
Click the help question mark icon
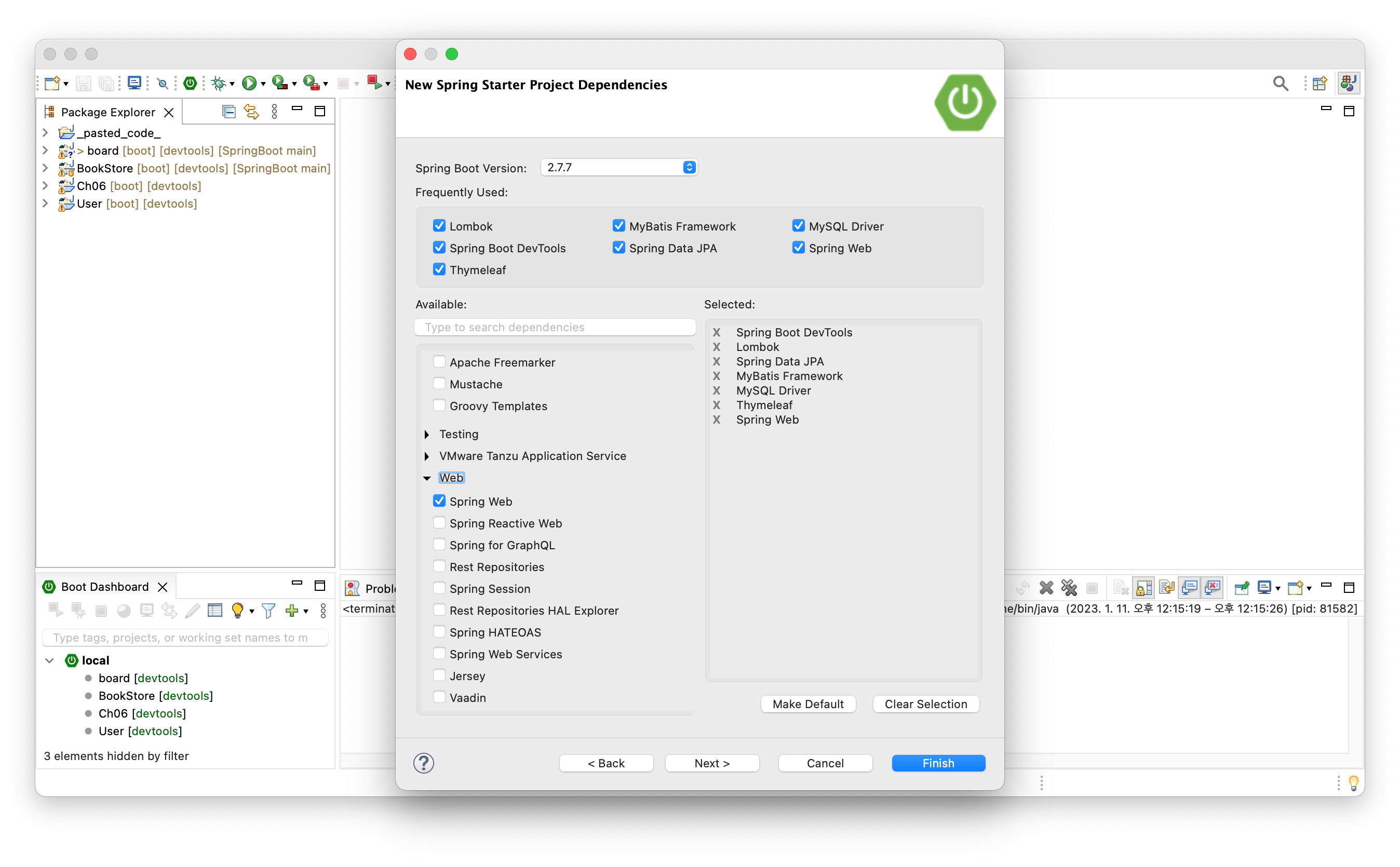(423, 763)
